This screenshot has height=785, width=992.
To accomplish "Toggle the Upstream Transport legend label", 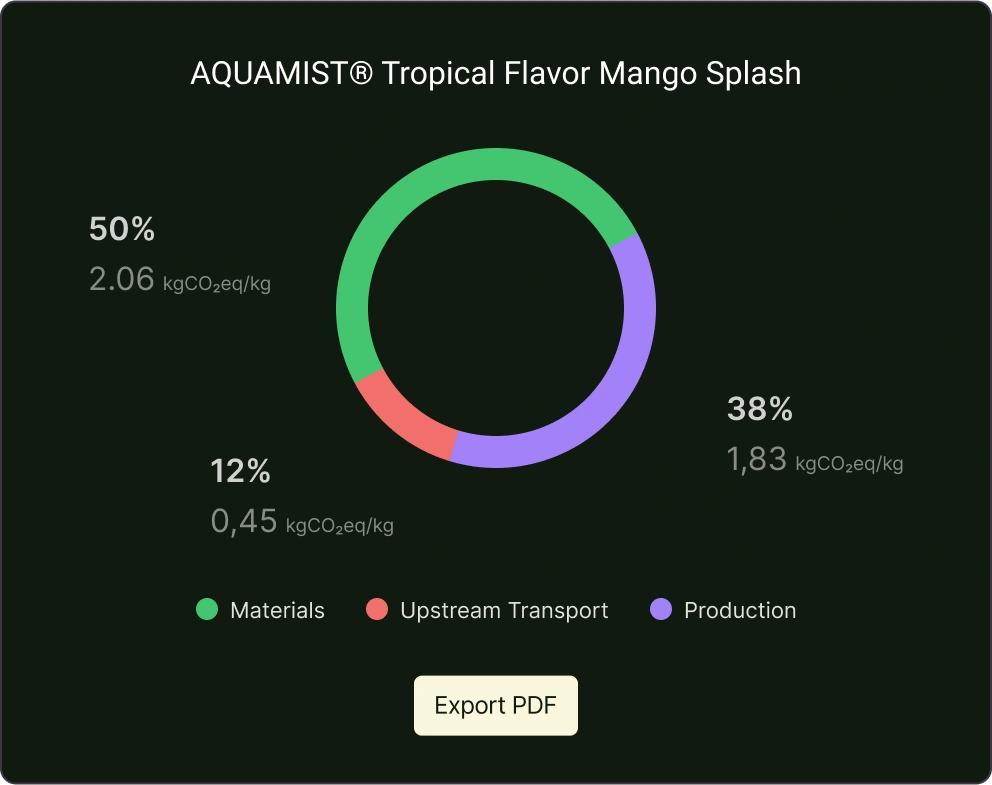I will (x=504, y=610).
